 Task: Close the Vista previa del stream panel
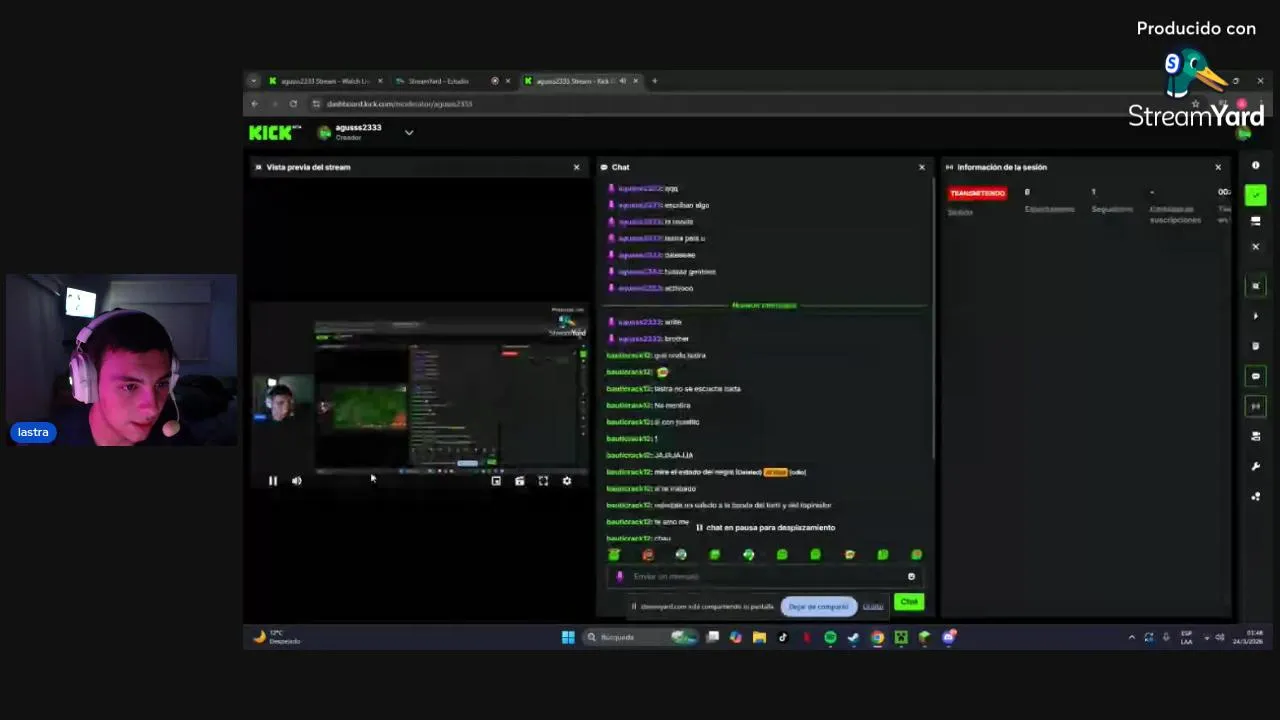pyautogui.click(x=576, y=167)
